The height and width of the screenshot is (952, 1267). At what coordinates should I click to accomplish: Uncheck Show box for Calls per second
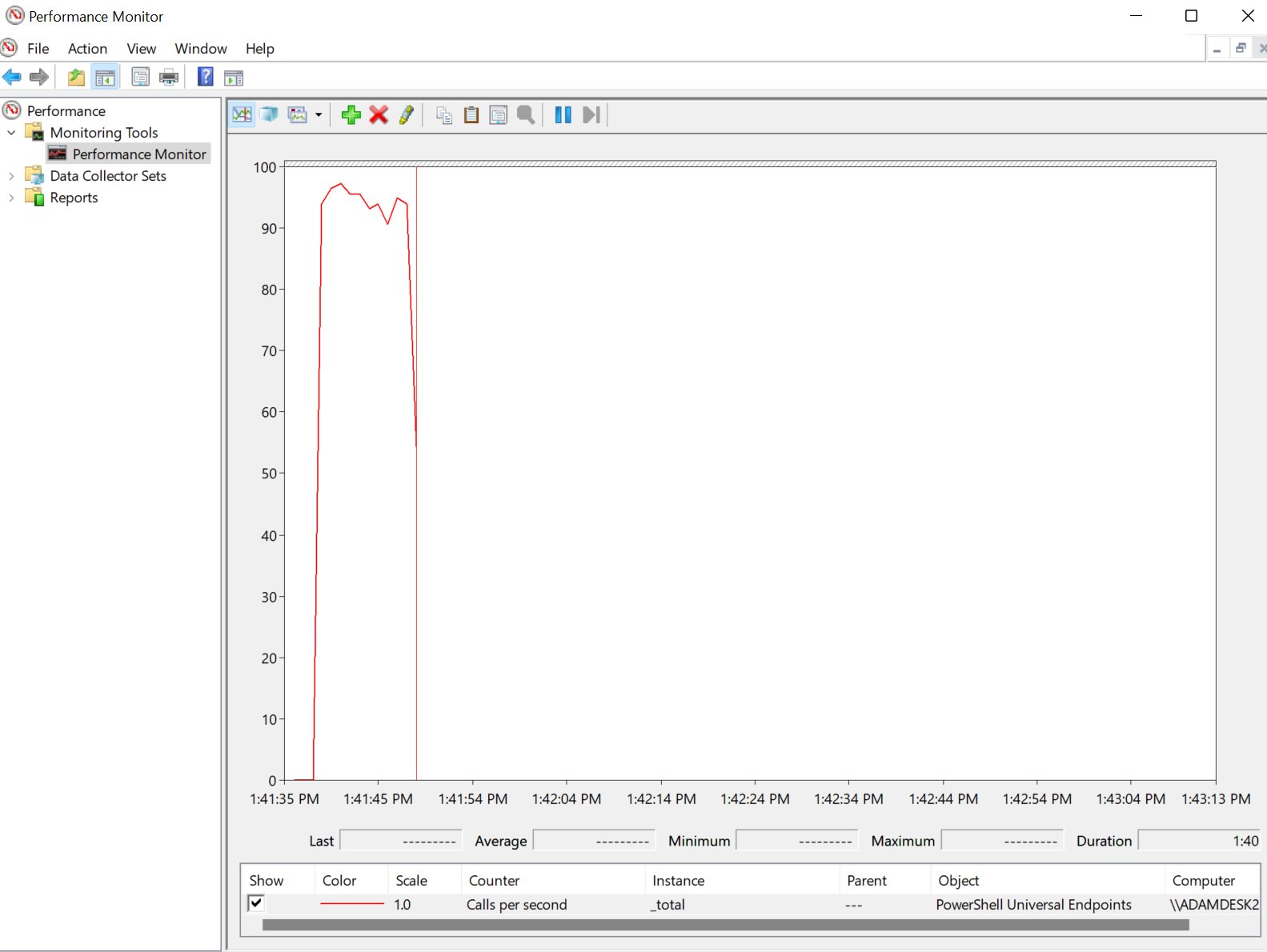pyautogui.click(x=256, y=903)
